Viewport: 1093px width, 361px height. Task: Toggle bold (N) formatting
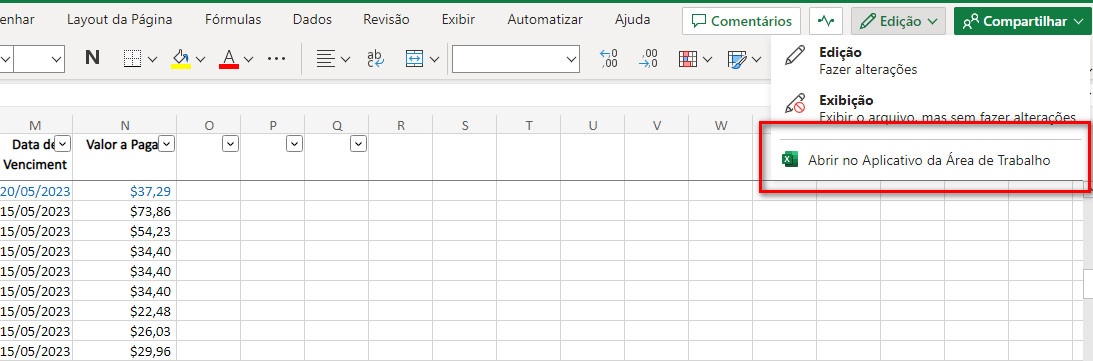tap(92, 59)
